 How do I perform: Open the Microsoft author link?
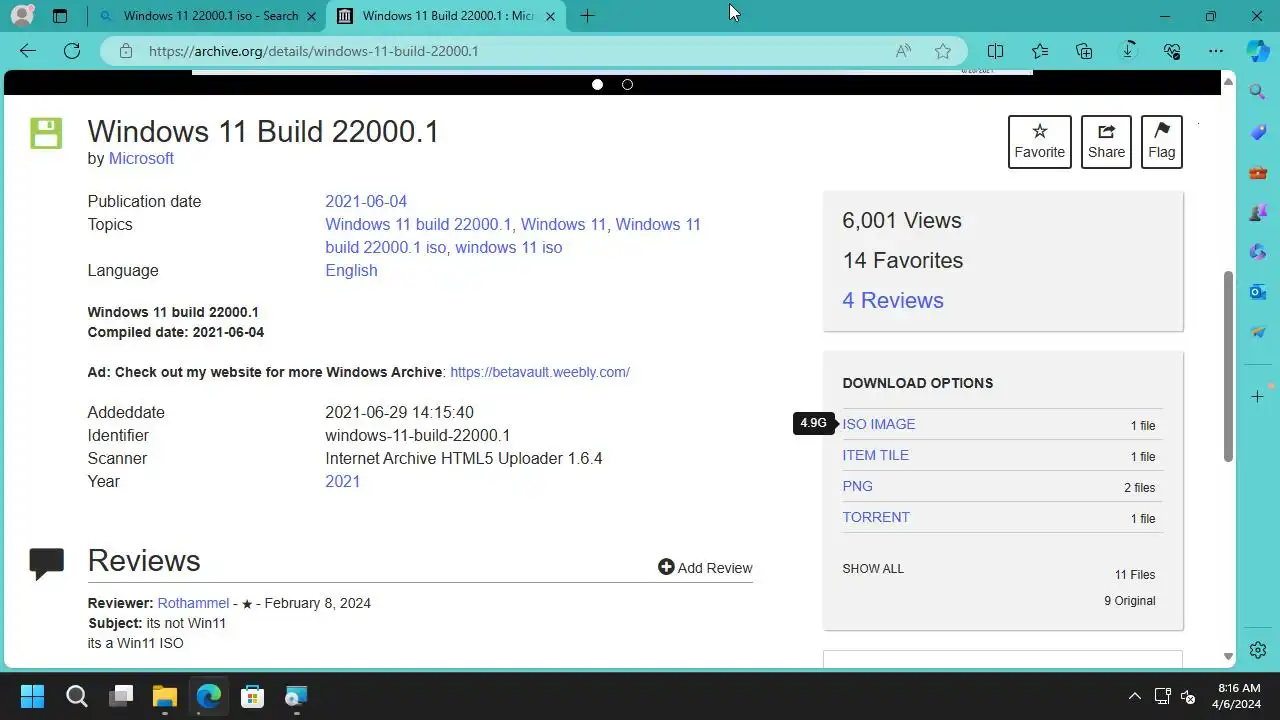click(x=141, y=158)
